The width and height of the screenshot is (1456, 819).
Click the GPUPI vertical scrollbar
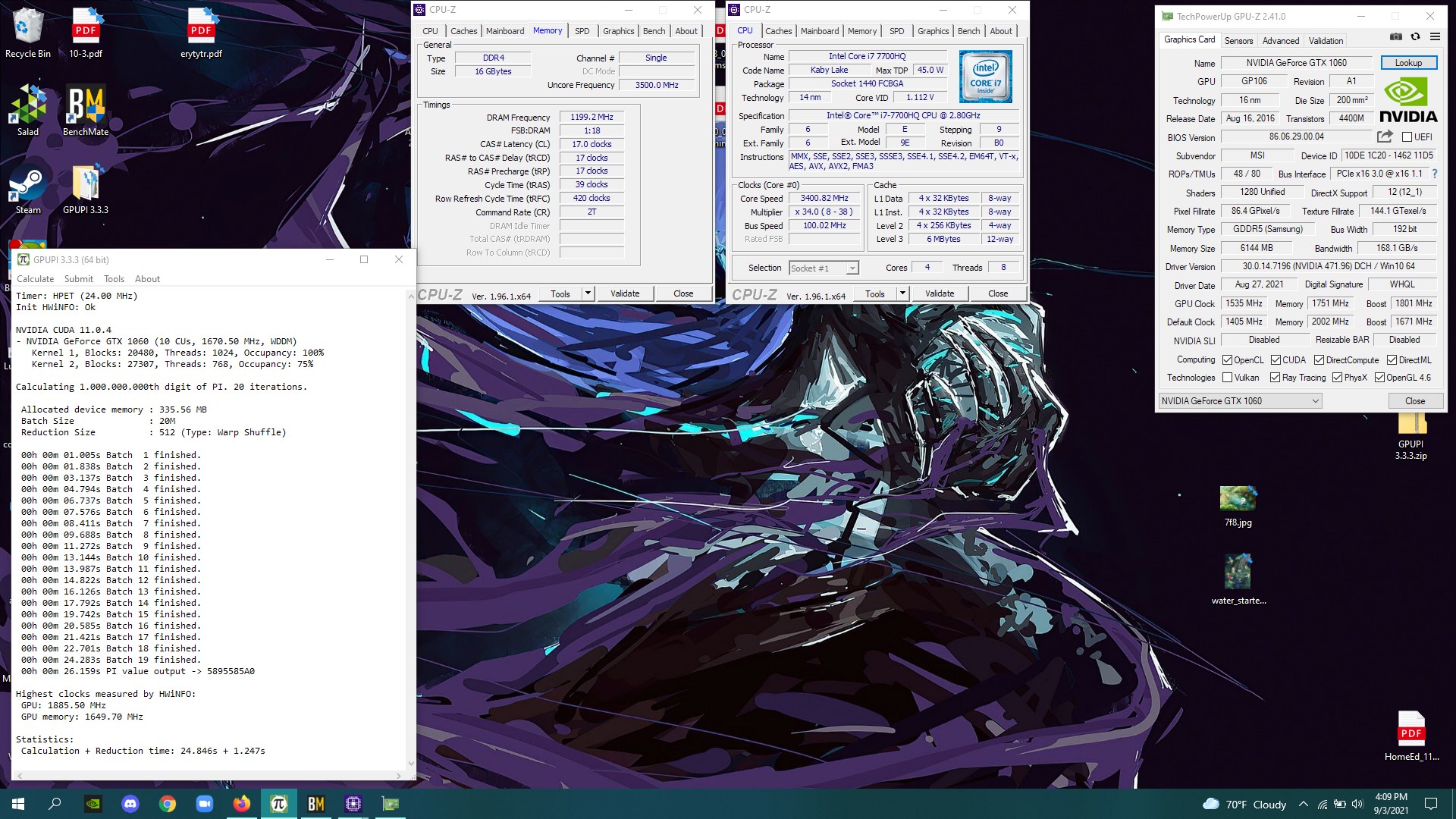[411, 529]
